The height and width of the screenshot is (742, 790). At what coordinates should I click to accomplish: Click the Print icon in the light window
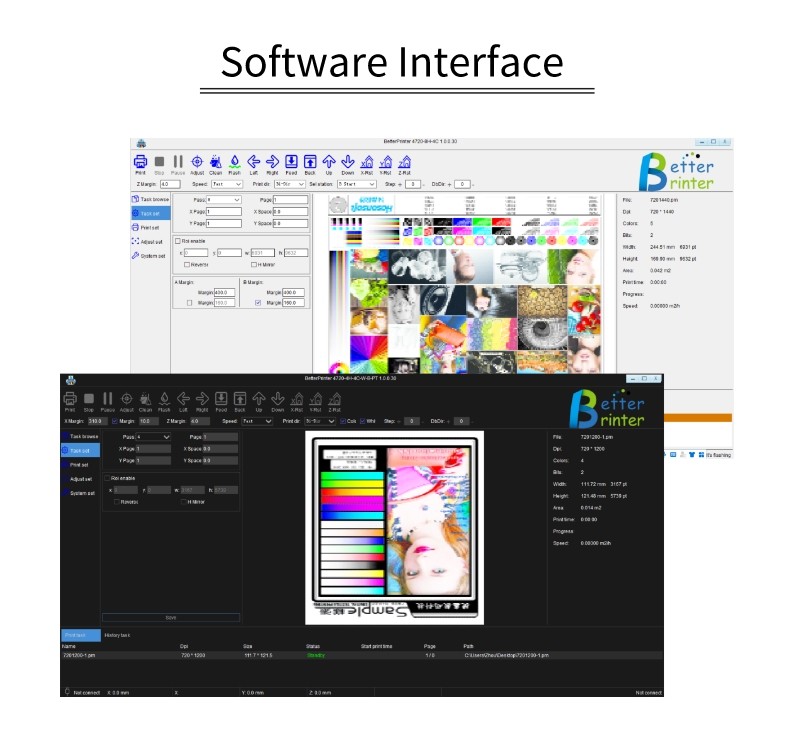click(x=141, y=162)
